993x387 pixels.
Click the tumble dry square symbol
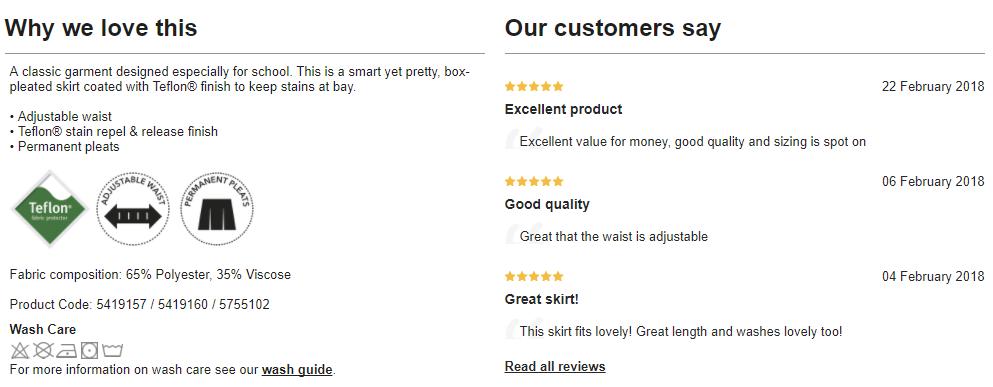click(89, 350)
